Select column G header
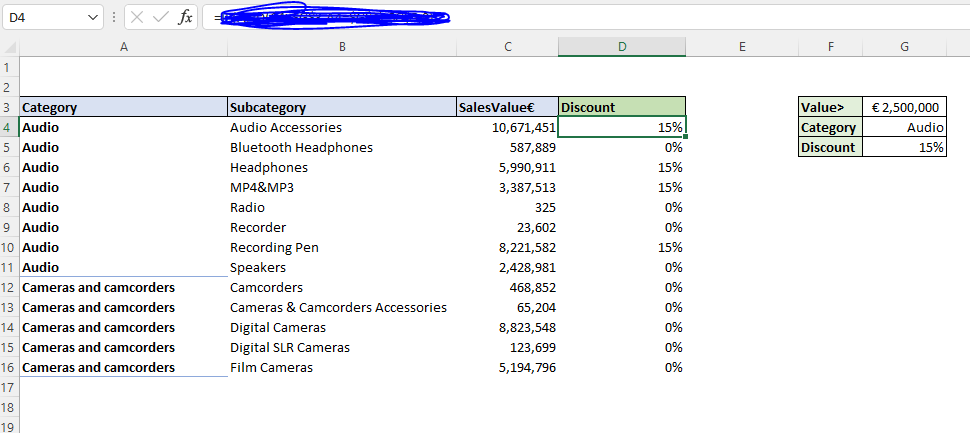The height and width of the screenshot is (433, 970). coord(904,47)
